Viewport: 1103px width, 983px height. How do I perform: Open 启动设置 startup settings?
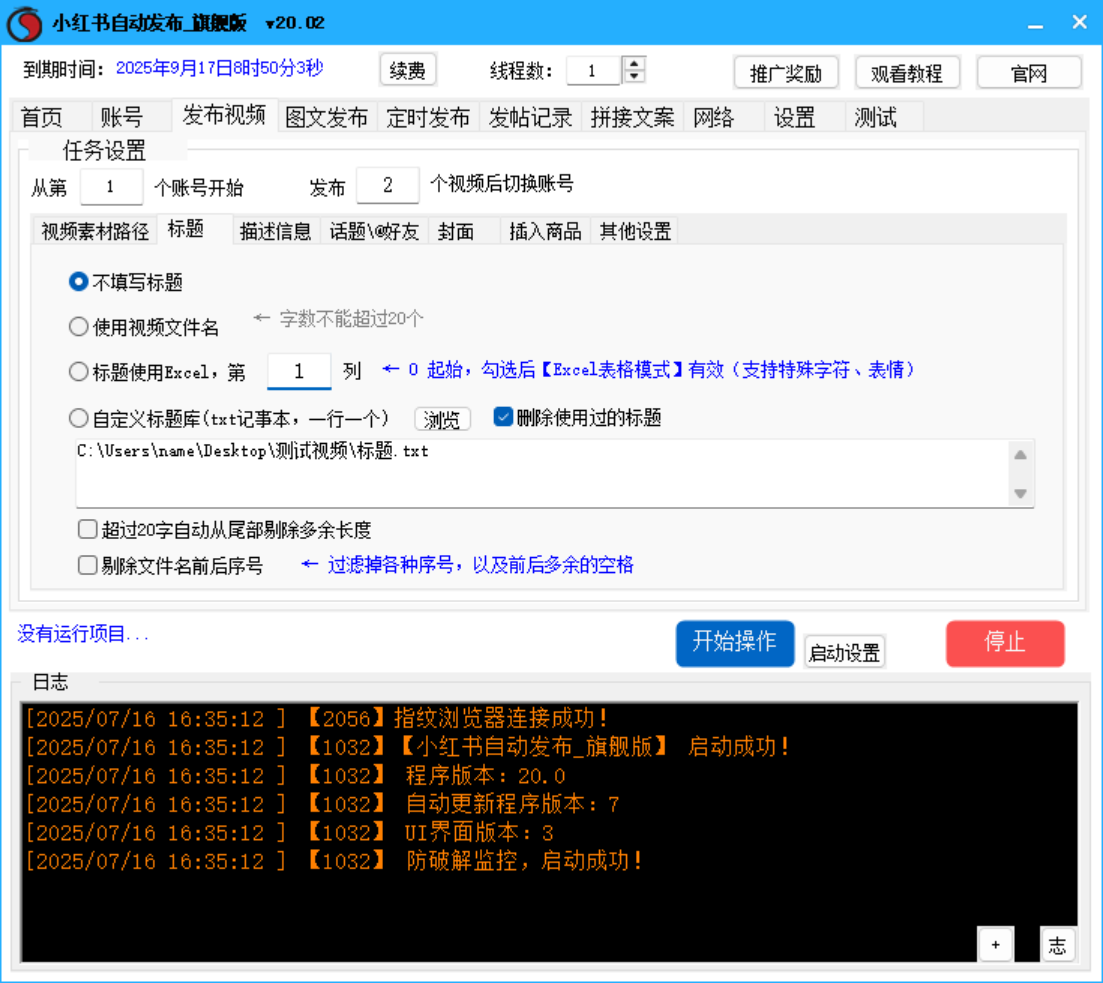tap(844, 652)
